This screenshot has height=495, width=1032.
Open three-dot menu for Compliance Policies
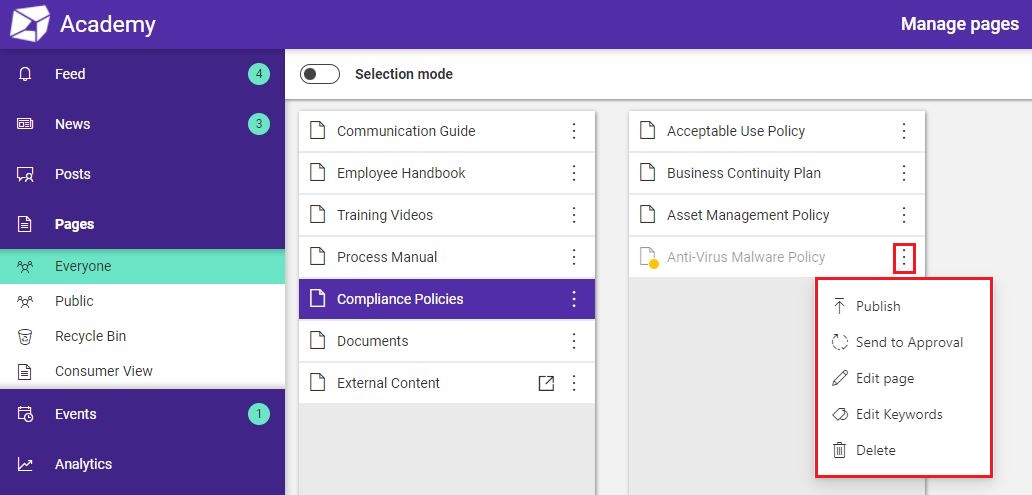[x=574, y=299]
